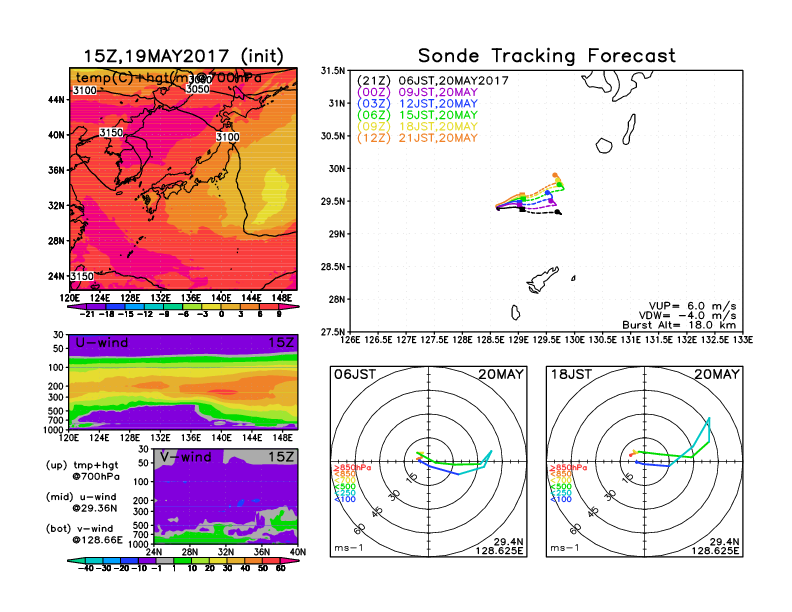Click the orange endpoint dot of the 12Z track
The image size is (792, 612).
[555, 175]
